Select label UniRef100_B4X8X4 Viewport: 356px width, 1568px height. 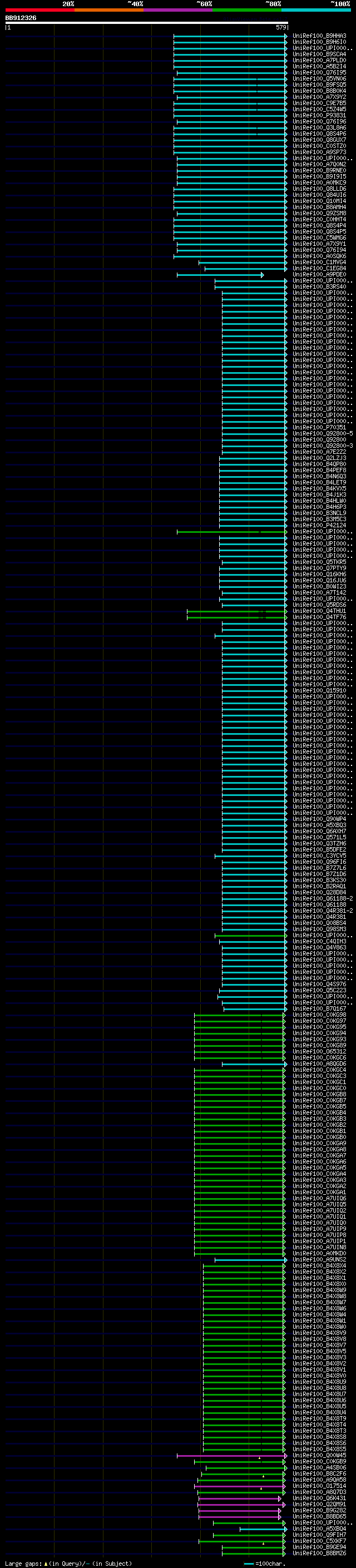319,1266
